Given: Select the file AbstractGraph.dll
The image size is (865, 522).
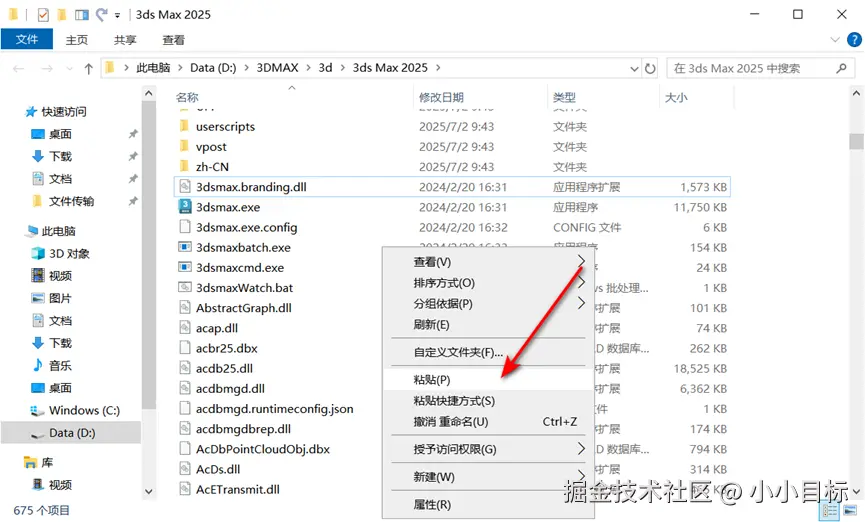Looking at the screenshot, I should click(244, 308).
